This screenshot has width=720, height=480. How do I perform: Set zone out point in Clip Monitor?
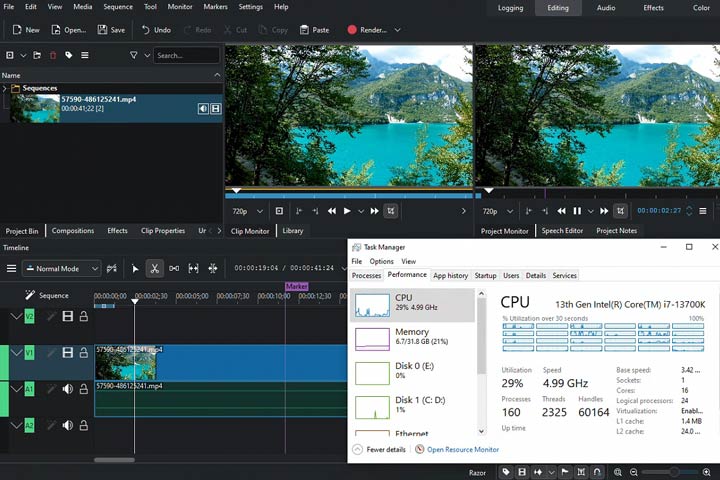[x=315, y=211]
